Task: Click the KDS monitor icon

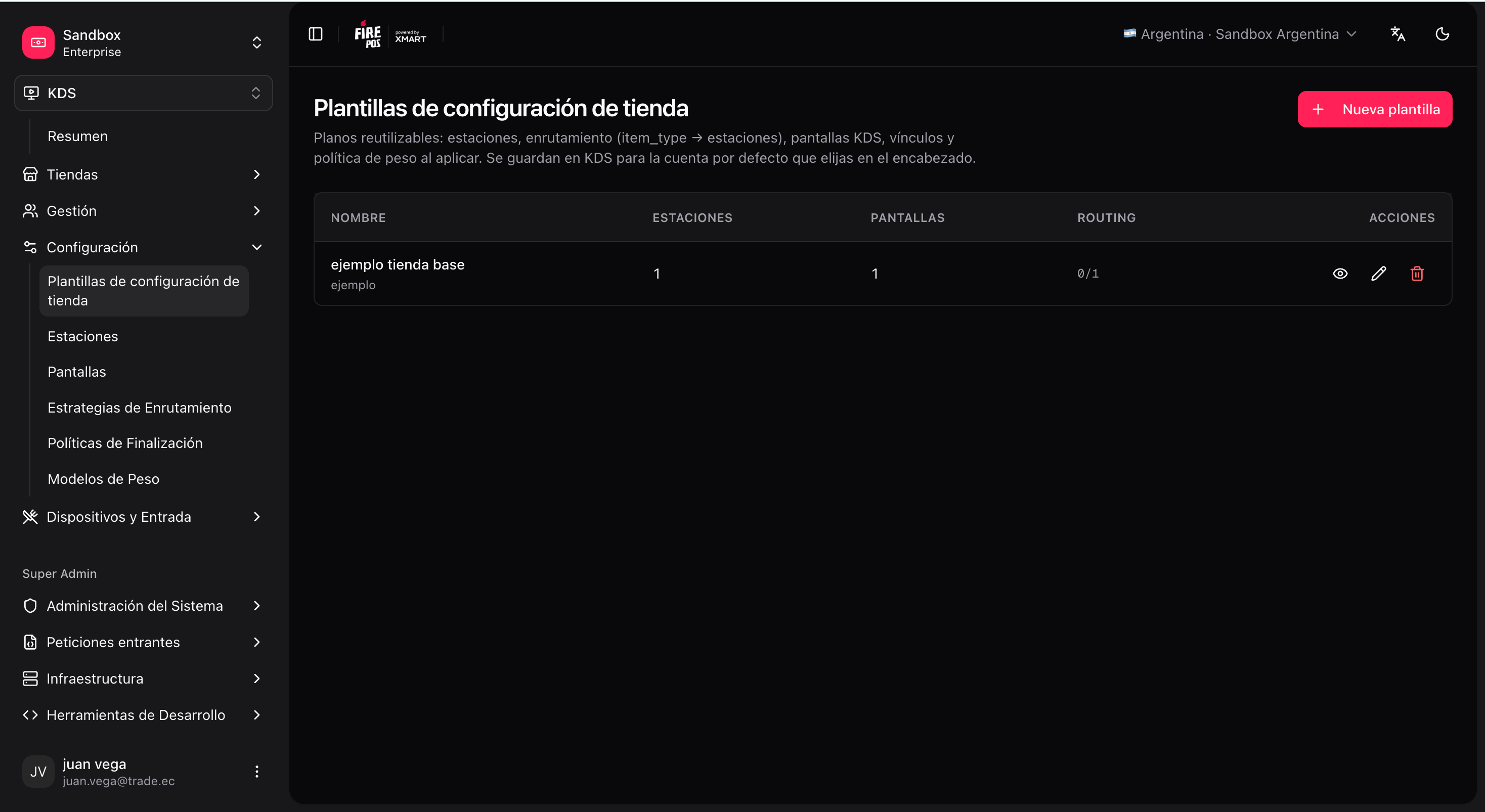Action: coord(31,93)
